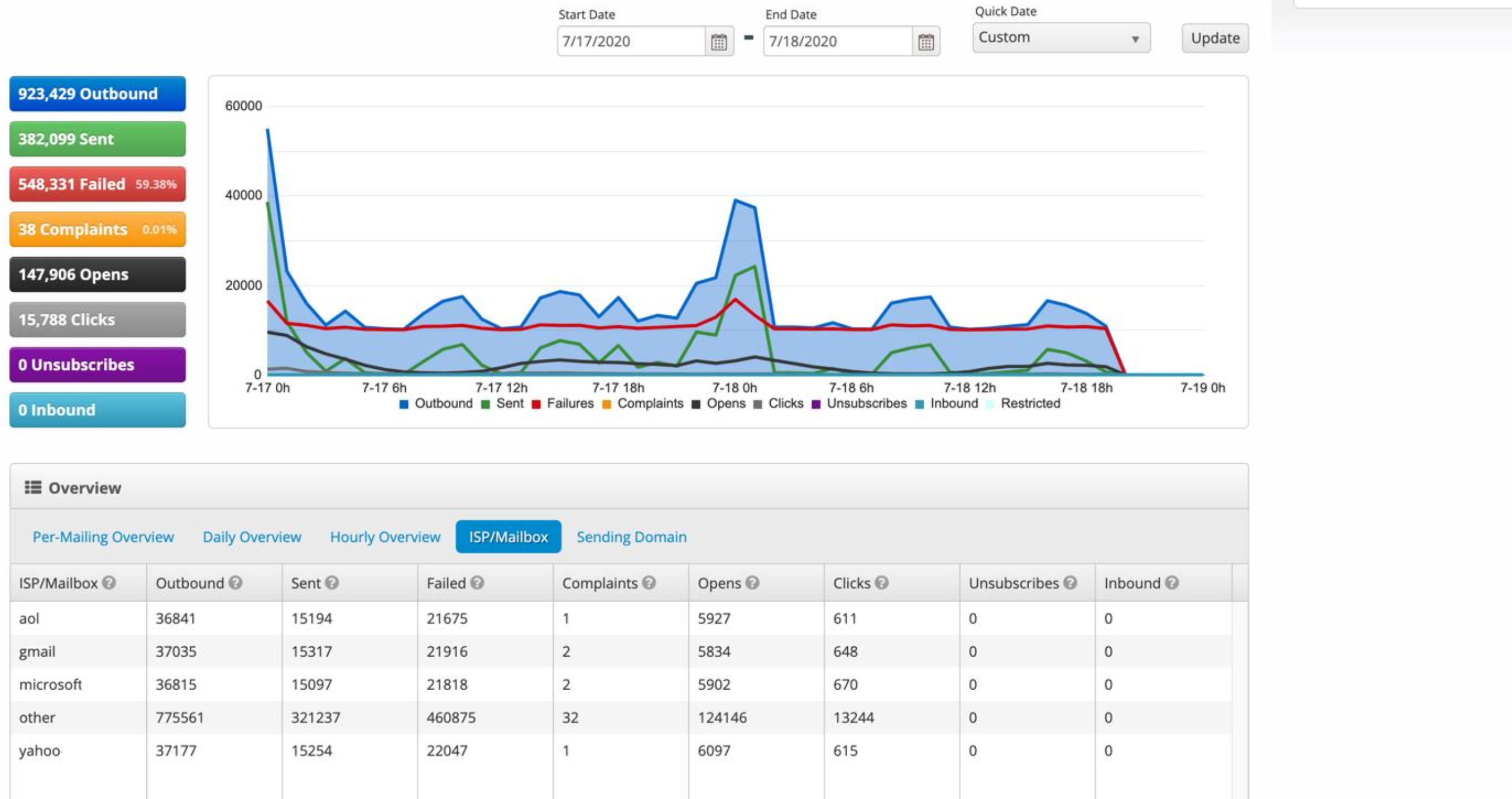Select the other row name
The height and width of the screenshot is (799, 1512).
[x=37, y=718]
